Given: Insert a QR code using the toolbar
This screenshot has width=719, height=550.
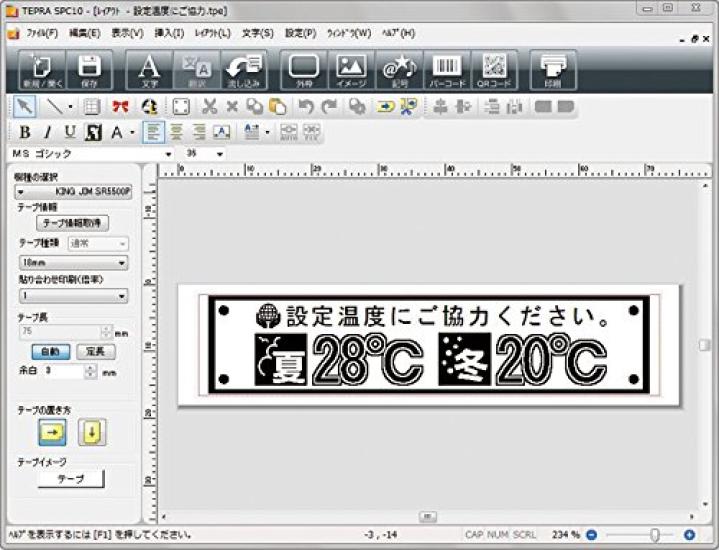Looking at the screenshot, I should tap(494, 70).
